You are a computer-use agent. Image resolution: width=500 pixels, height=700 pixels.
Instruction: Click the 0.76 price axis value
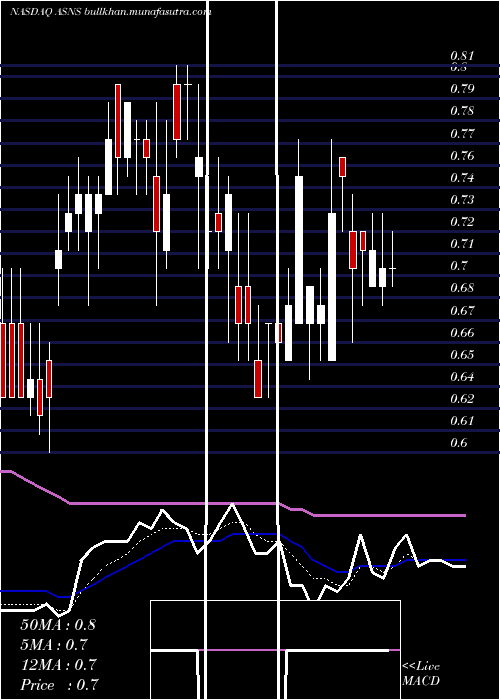pyautogui.click(x=462, y=155)
